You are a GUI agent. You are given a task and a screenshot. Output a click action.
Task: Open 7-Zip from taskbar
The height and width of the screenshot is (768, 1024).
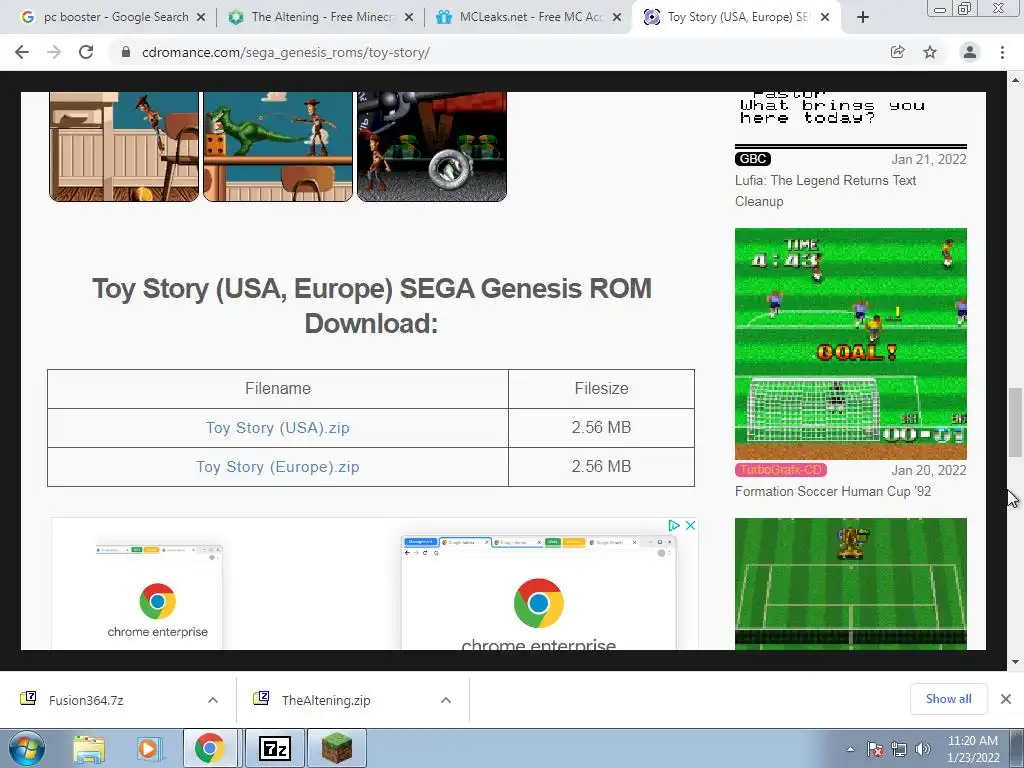pos(274,748)
